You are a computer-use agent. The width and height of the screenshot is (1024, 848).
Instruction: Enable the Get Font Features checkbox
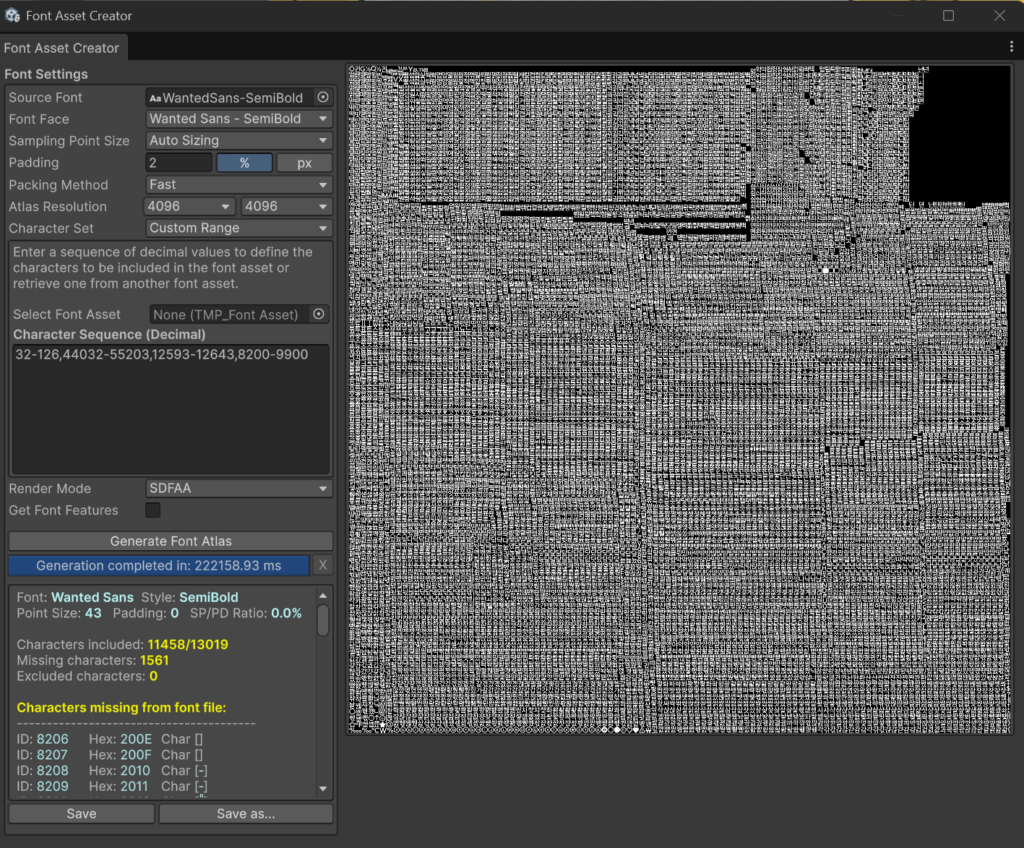pyautogui.click(x=153, y=511)
